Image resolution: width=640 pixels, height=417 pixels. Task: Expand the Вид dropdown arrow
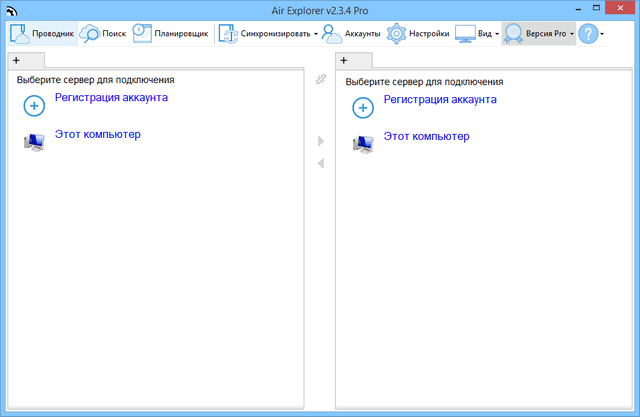coord(497,34)
